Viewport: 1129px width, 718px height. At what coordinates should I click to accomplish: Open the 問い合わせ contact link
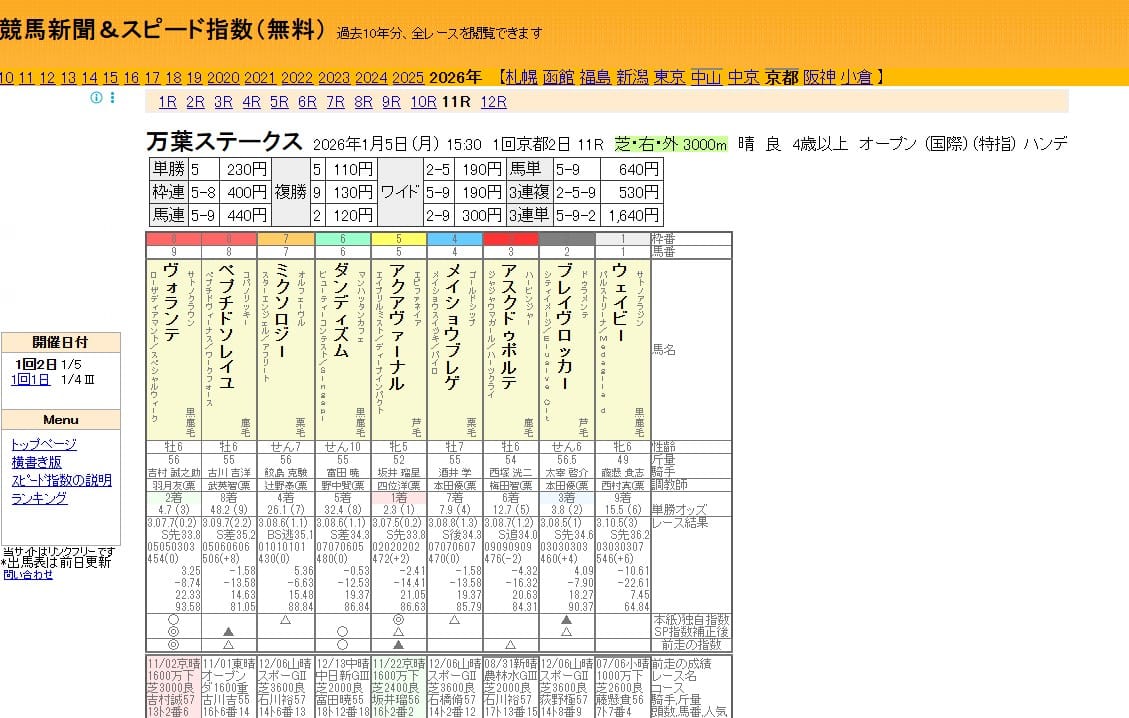(27, 575)
